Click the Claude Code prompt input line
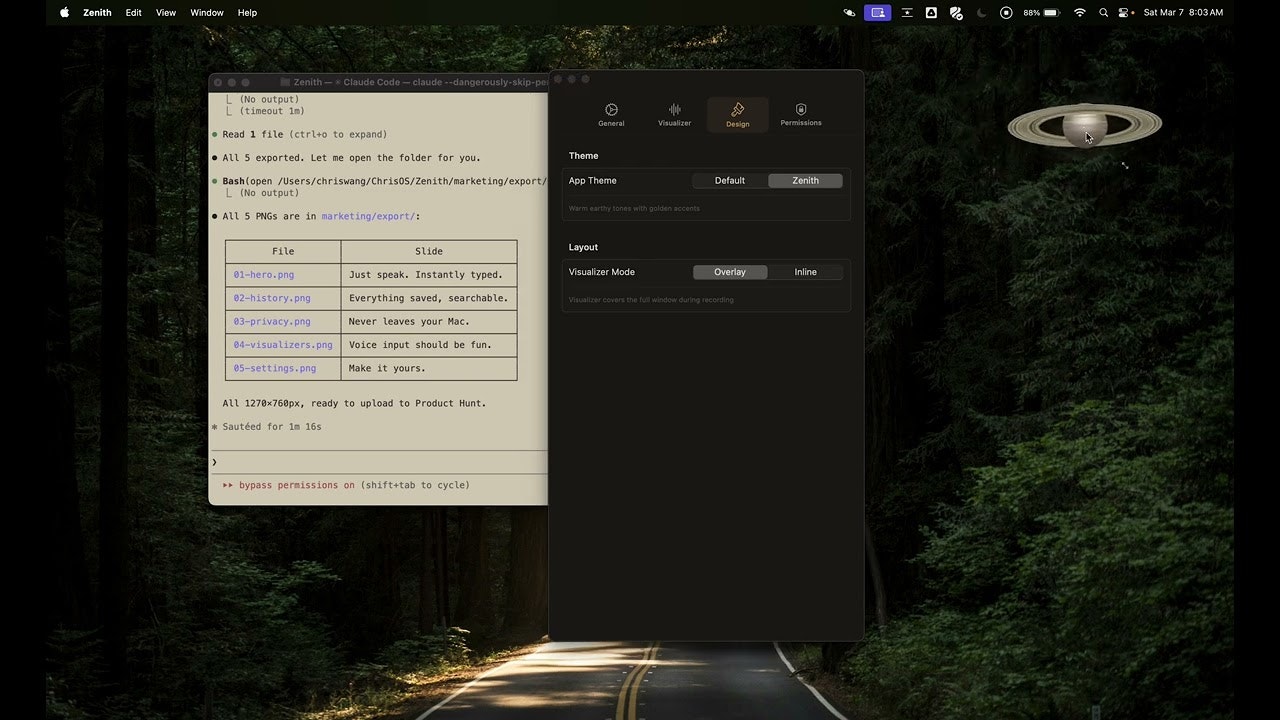The image size is (1280, 720). (380, 462)
